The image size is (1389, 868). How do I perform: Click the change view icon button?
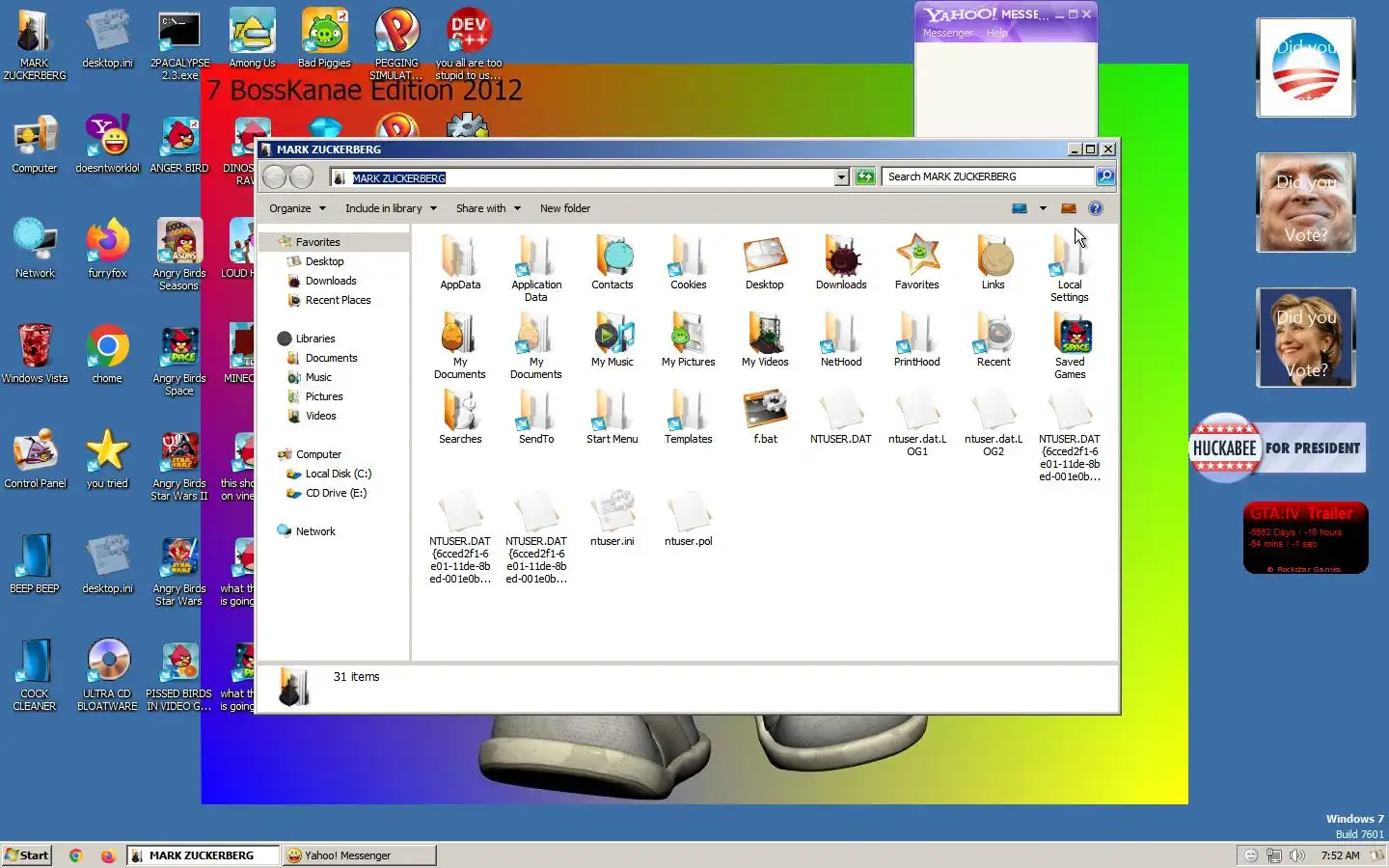click(1020, 208)
